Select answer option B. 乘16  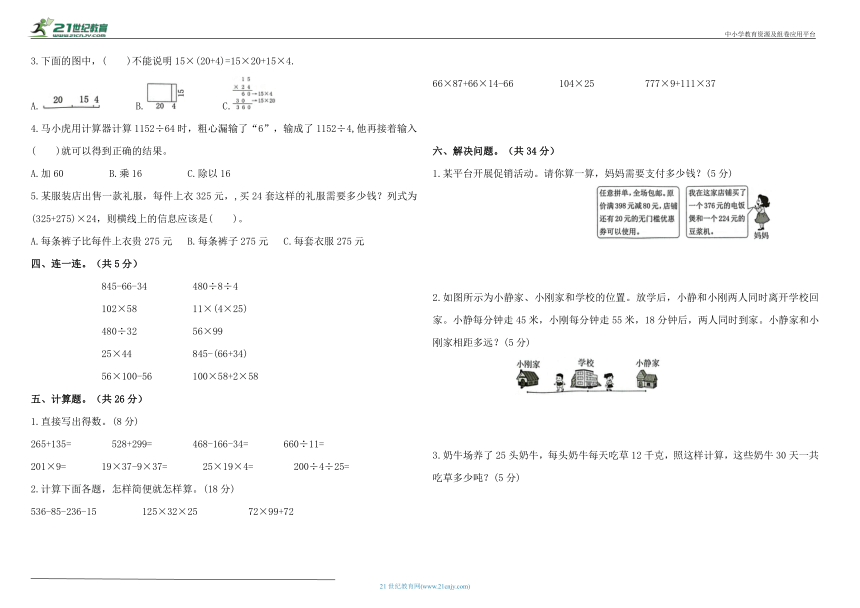click(125, 173)
